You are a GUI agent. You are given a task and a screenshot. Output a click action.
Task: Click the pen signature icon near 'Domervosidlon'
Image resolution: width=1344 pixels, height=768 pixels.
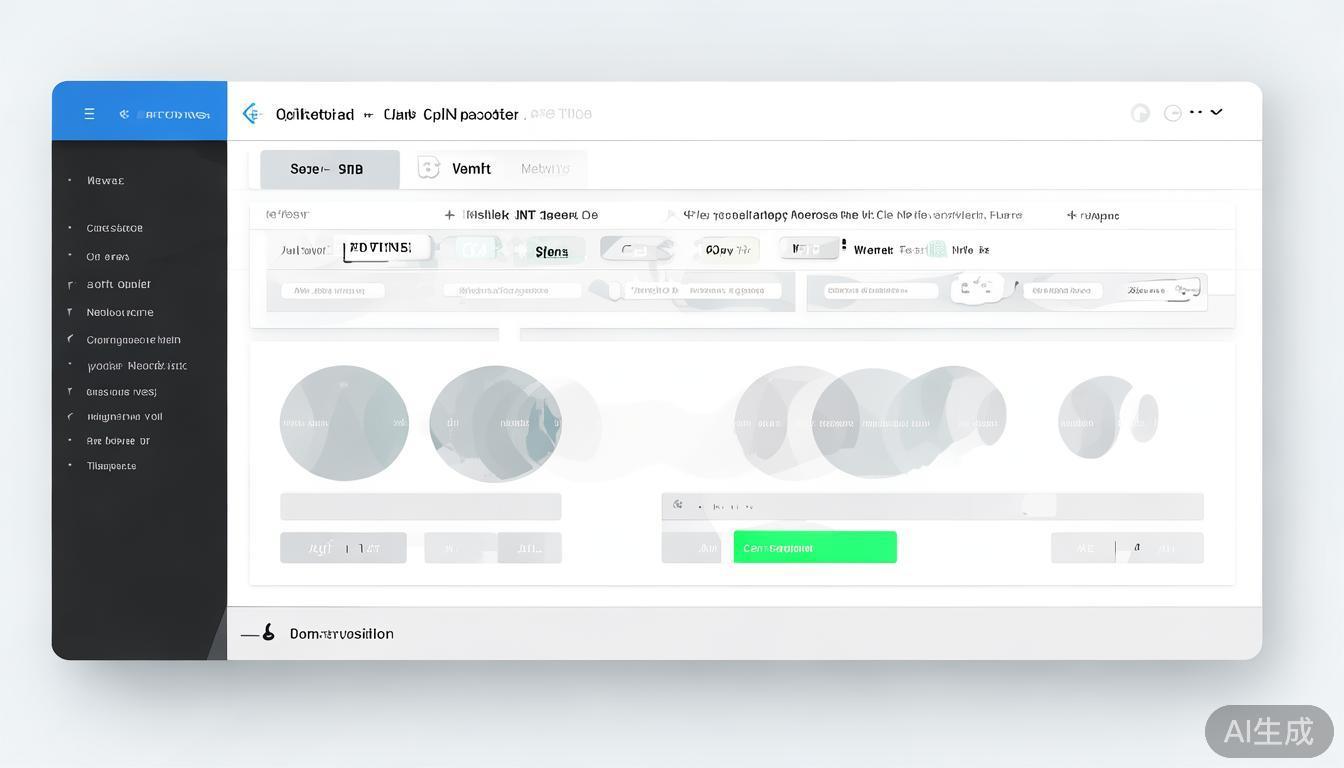[x=268, y=631]
